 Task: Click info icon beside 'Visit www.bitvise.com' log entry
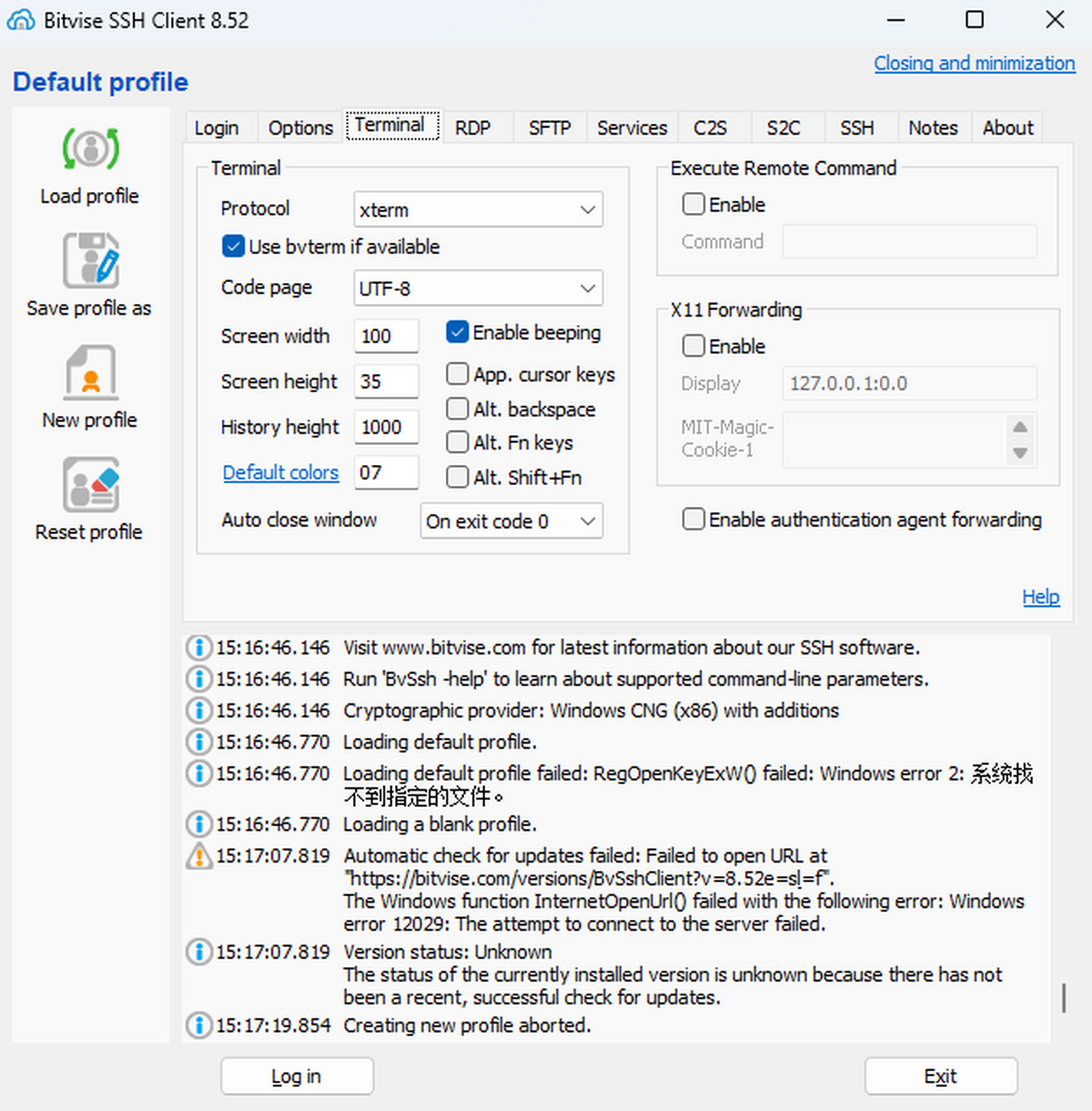coord(198,648)
